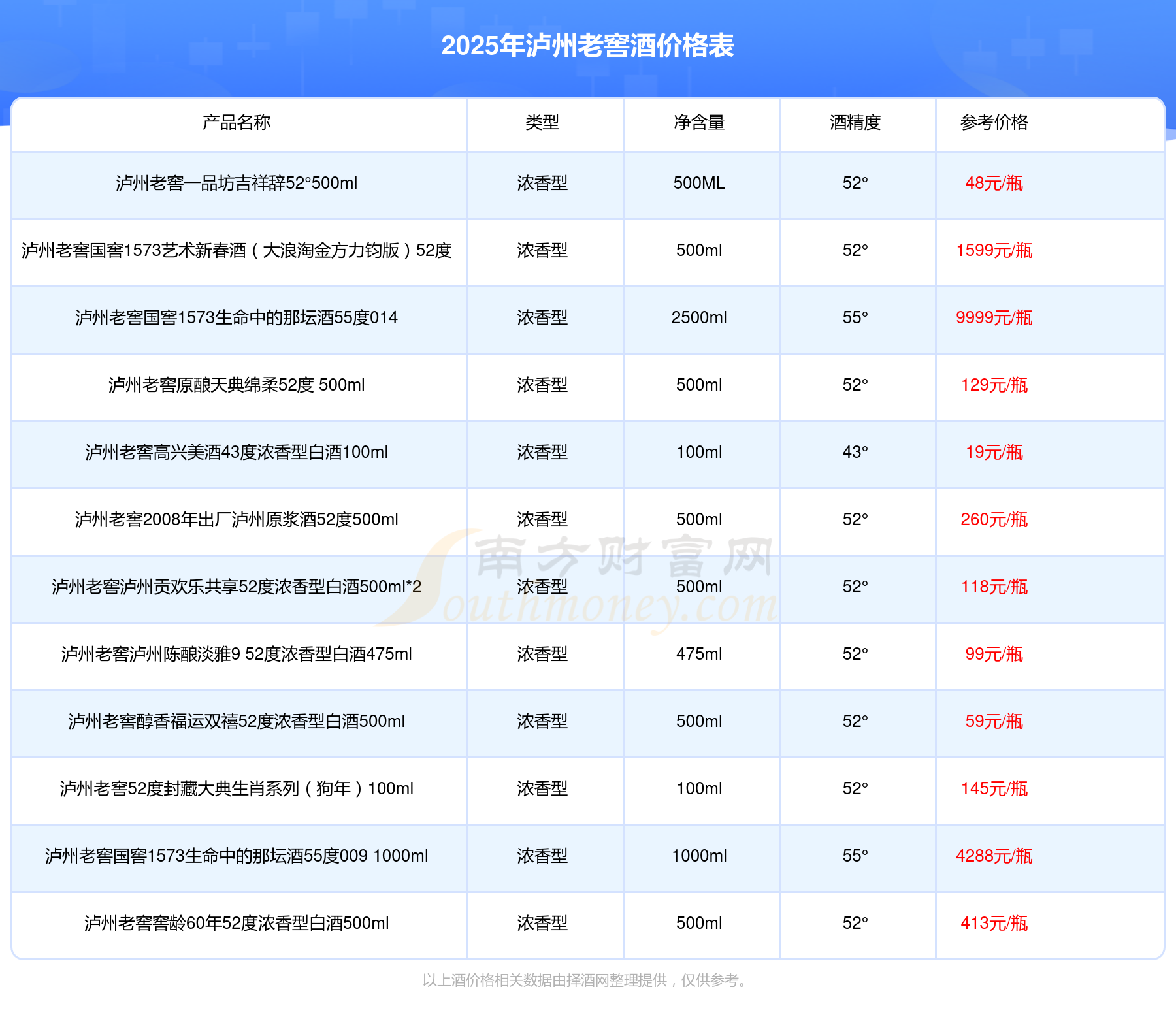The width and height of the screenshot is (1176, 1019).
Task: Select 泸州贡欢乐共享52度 product name
Action: pyautogui.click(x=237, y=587)
